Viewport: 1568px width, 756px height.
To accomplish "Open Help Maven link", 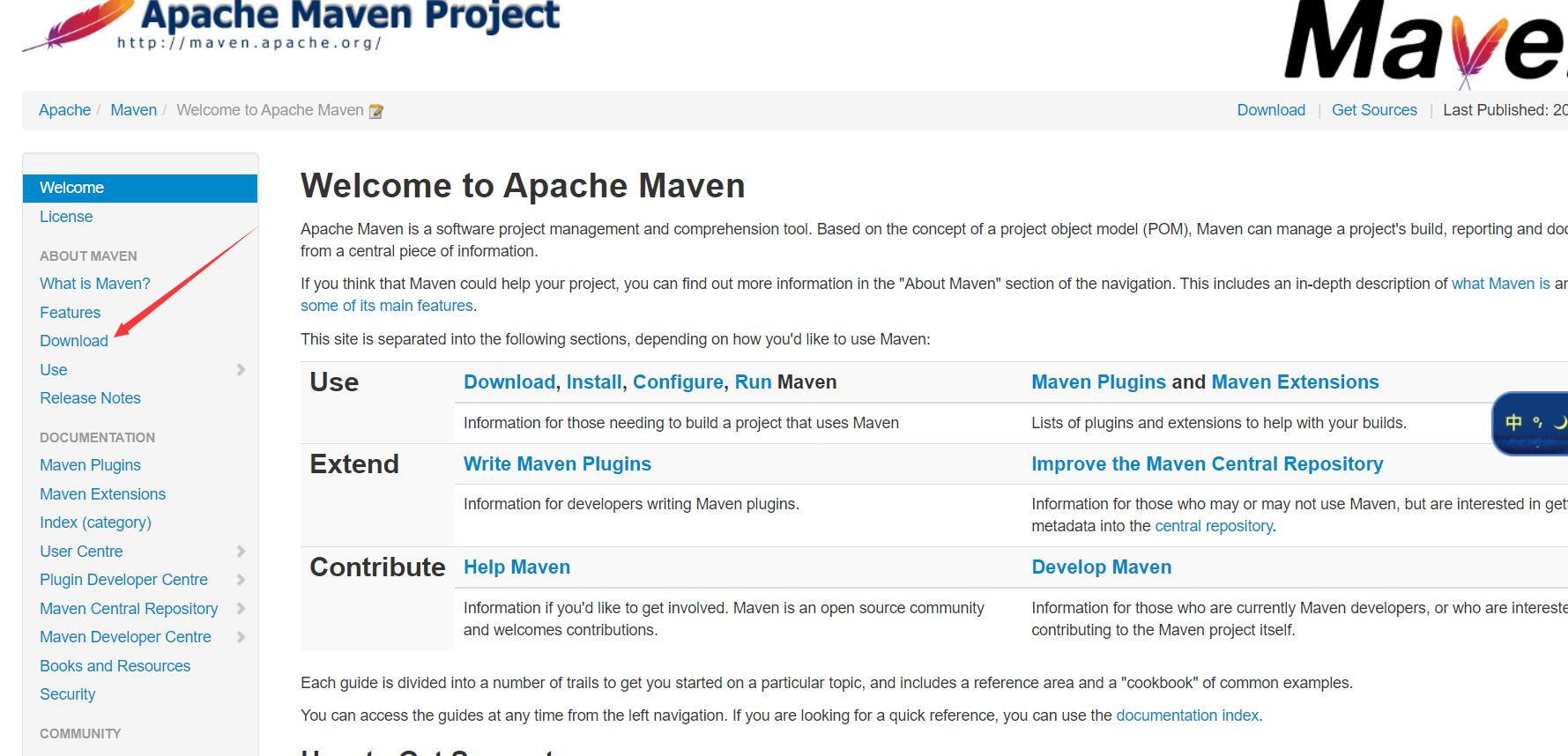I will coord(517,567).
